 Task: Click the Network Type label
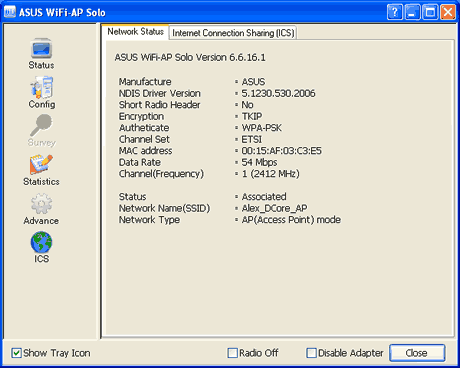click(x=149, y=220)
